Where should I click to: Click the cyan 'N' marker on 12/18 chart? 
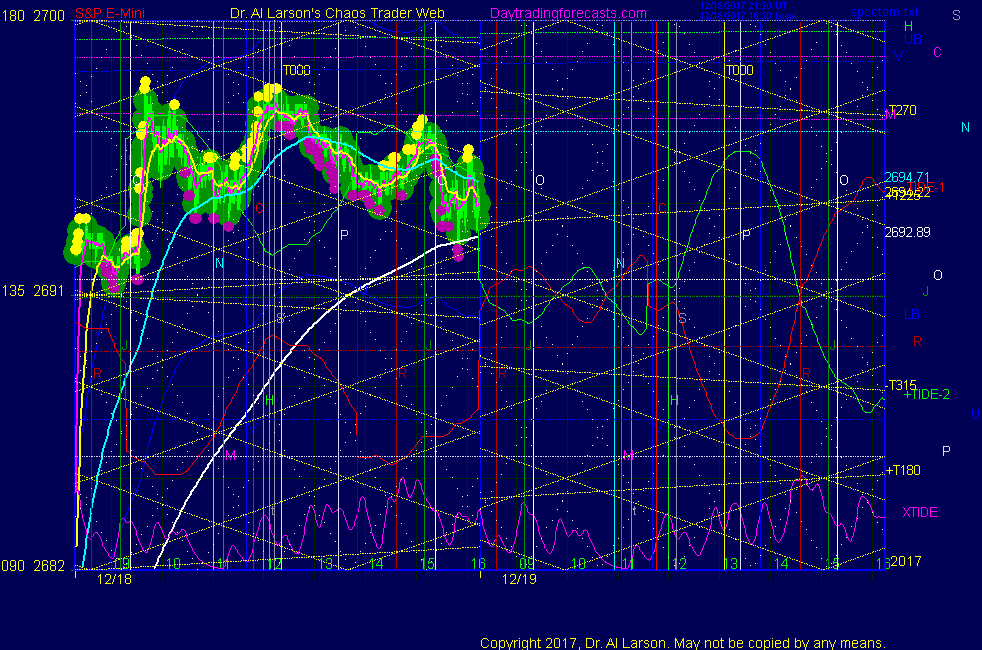(219, 263)
